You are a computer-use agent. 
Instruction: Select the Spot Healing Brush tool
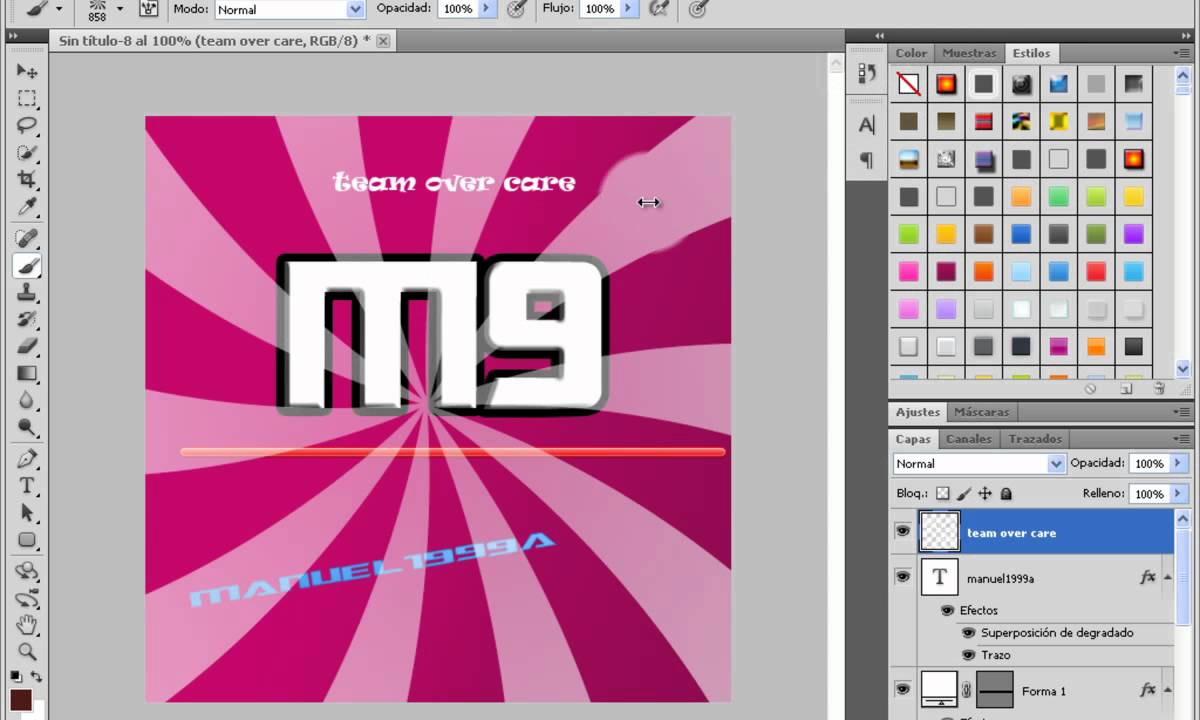click(27, 238)
